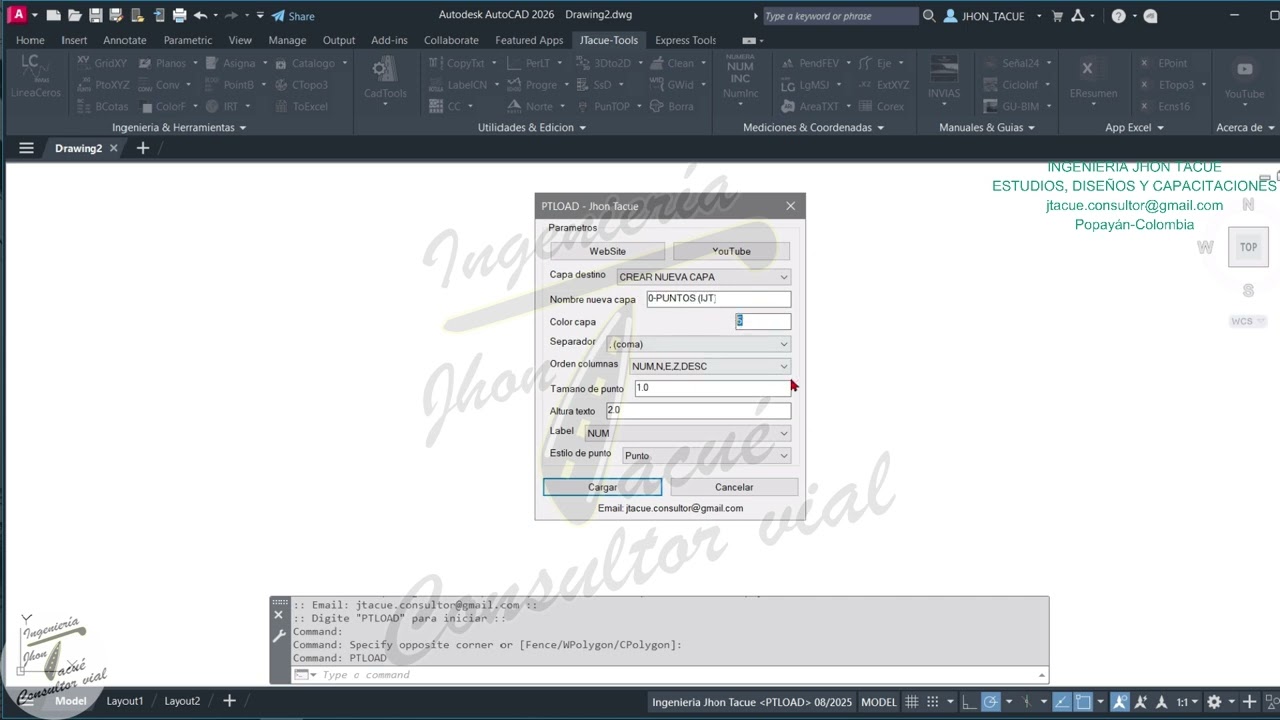
Task: Expand the Ingenieria & Herramientas panel
Action: 179,127
